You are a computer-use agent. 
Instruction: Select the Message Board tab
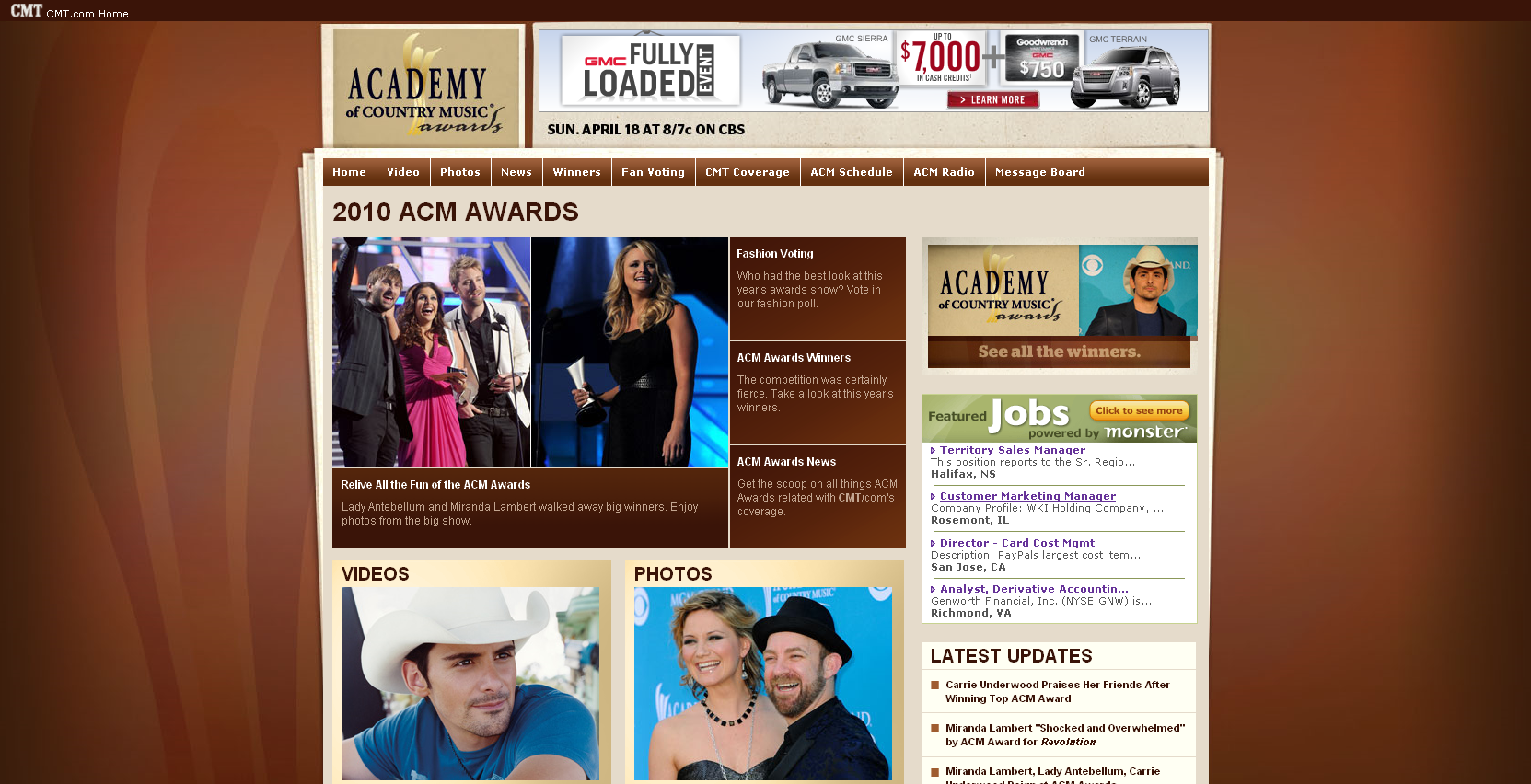pos(1039,172)
